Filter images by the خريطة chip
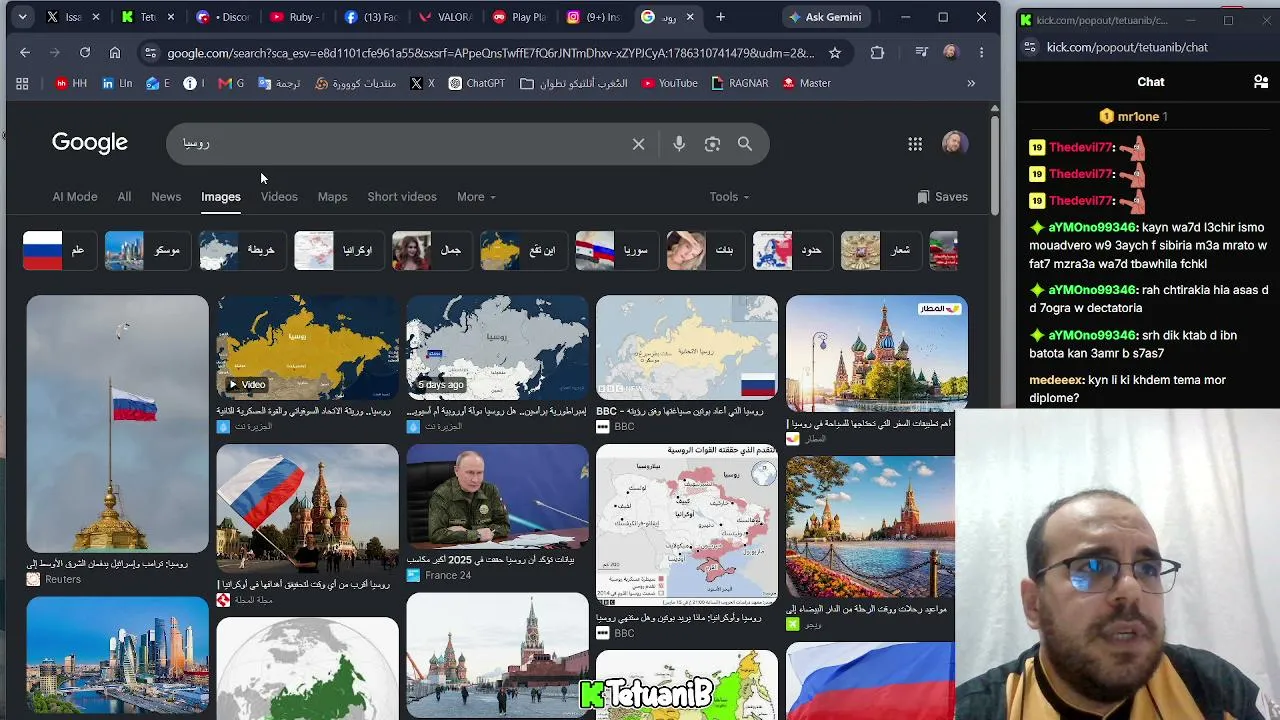This screenshot has height=720, width=1280. [242, 250]
